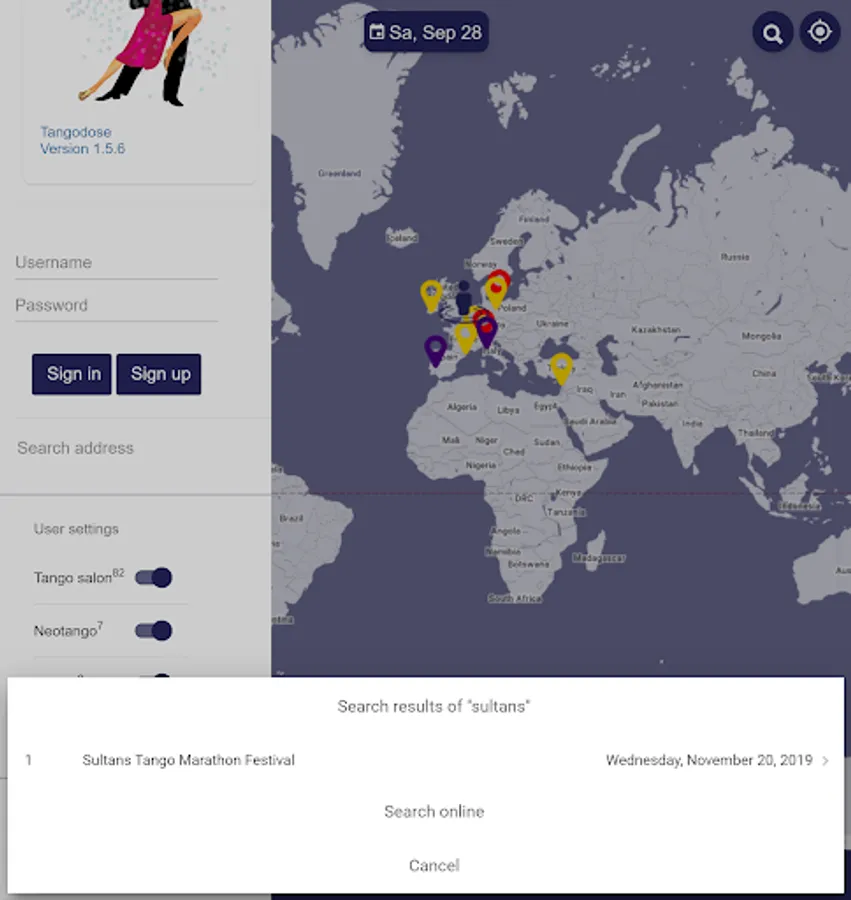Select the purple pin over northern Italy

point(487,333)
